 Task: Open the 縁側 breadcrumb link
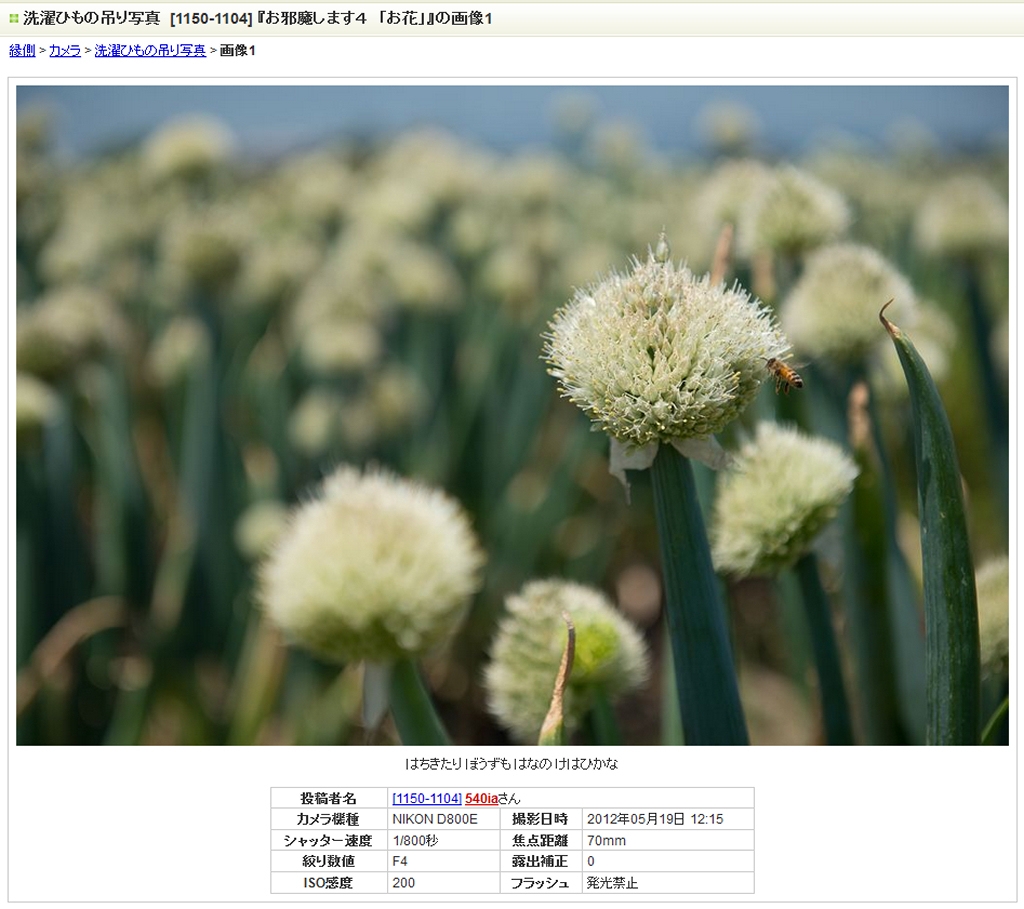click(x=22, y=50)
